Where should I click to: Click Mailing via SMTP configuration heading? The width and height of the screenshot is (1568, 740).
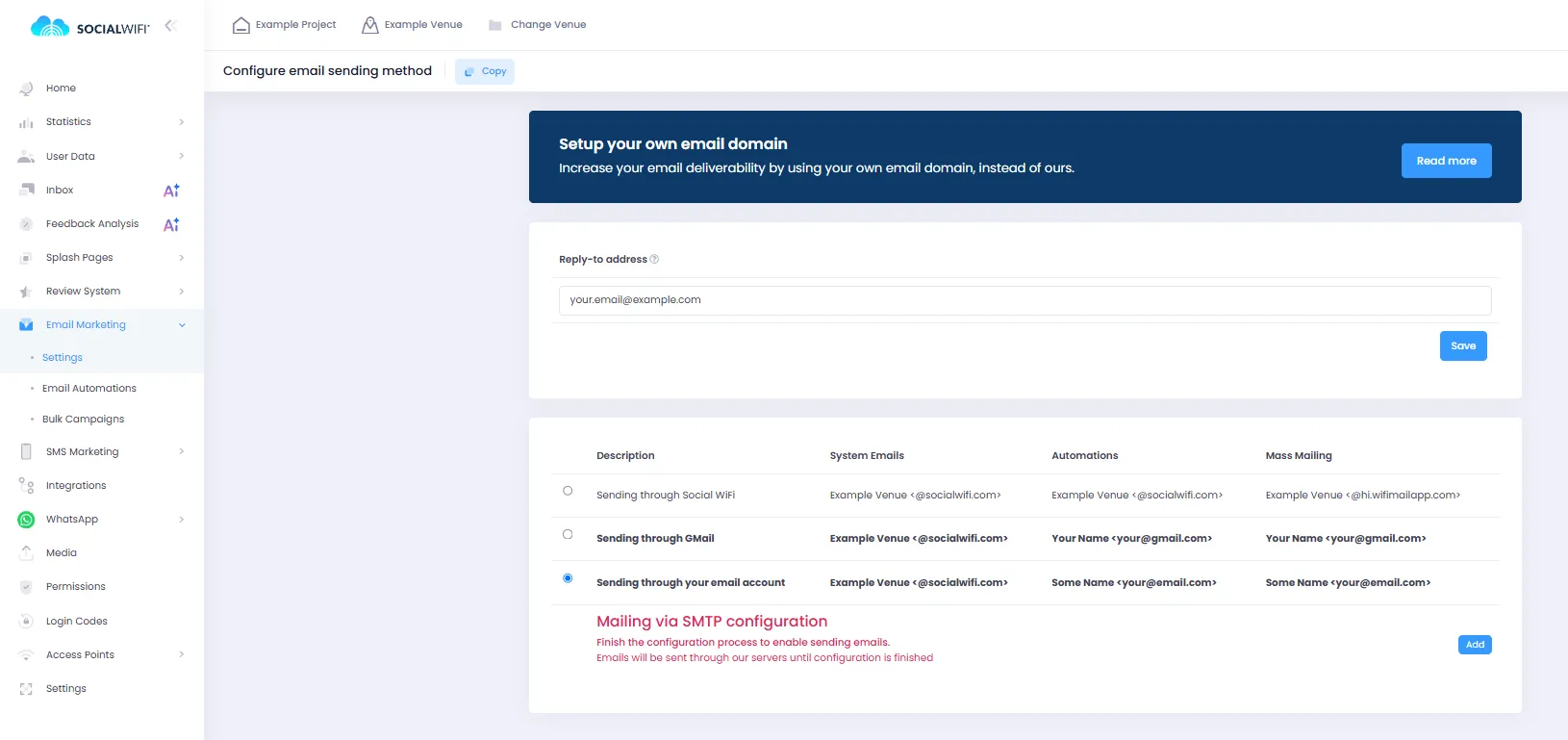(x=712, y=622)
